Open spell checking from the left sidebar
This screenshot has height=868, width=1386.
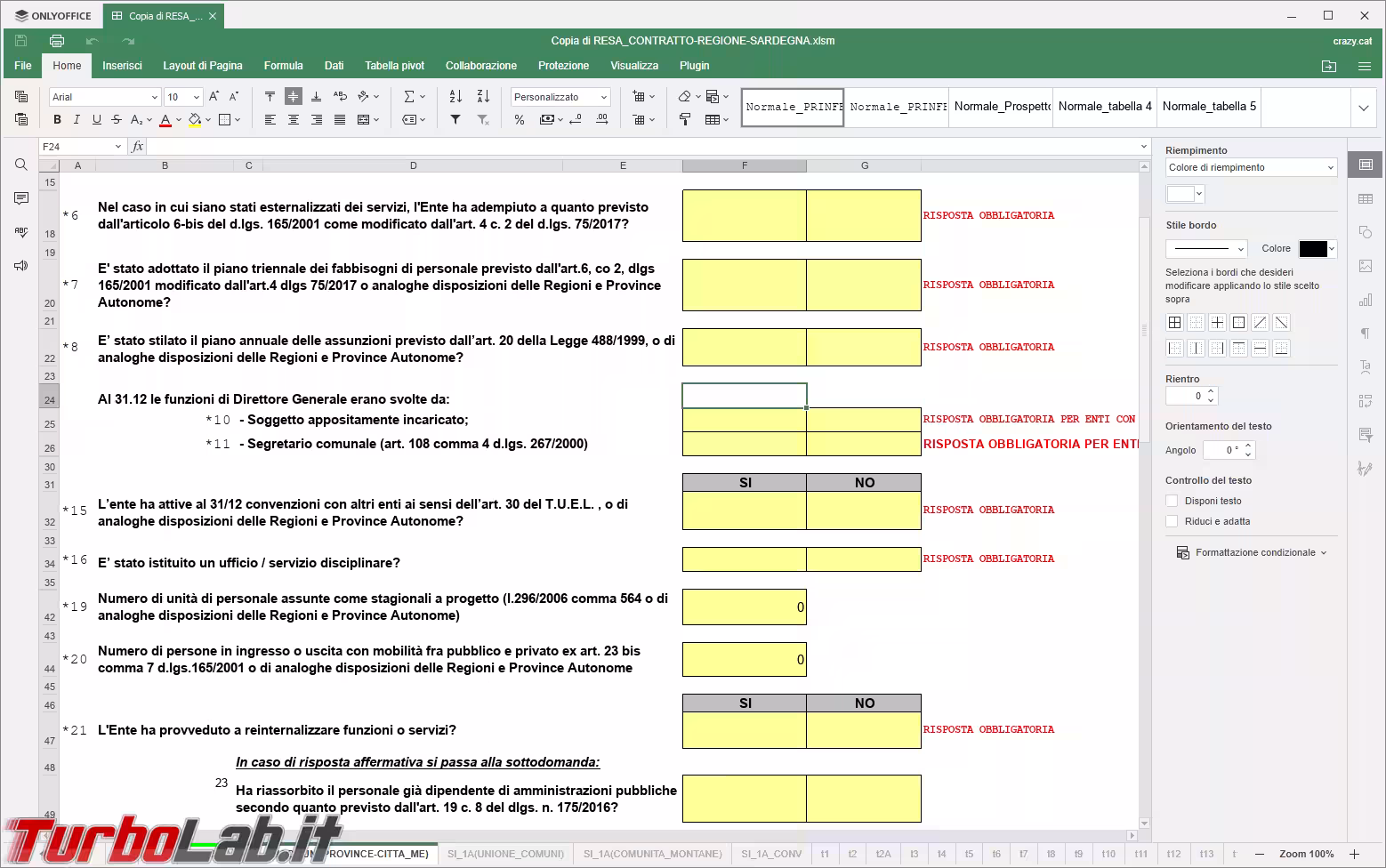(x=21, y=232)
